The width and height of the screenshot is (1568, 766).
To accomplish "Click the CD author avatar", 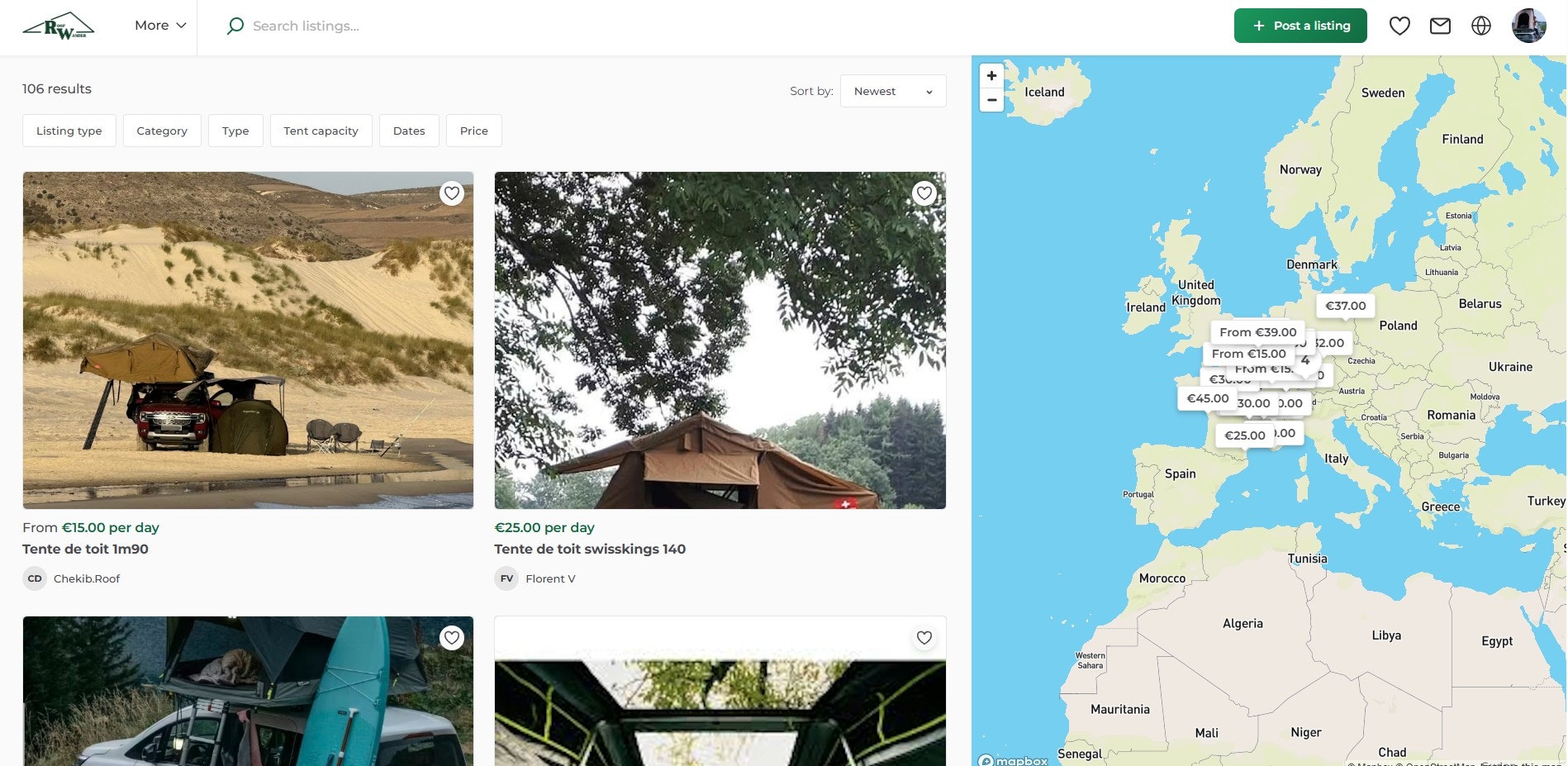I will tap(35, 578).
